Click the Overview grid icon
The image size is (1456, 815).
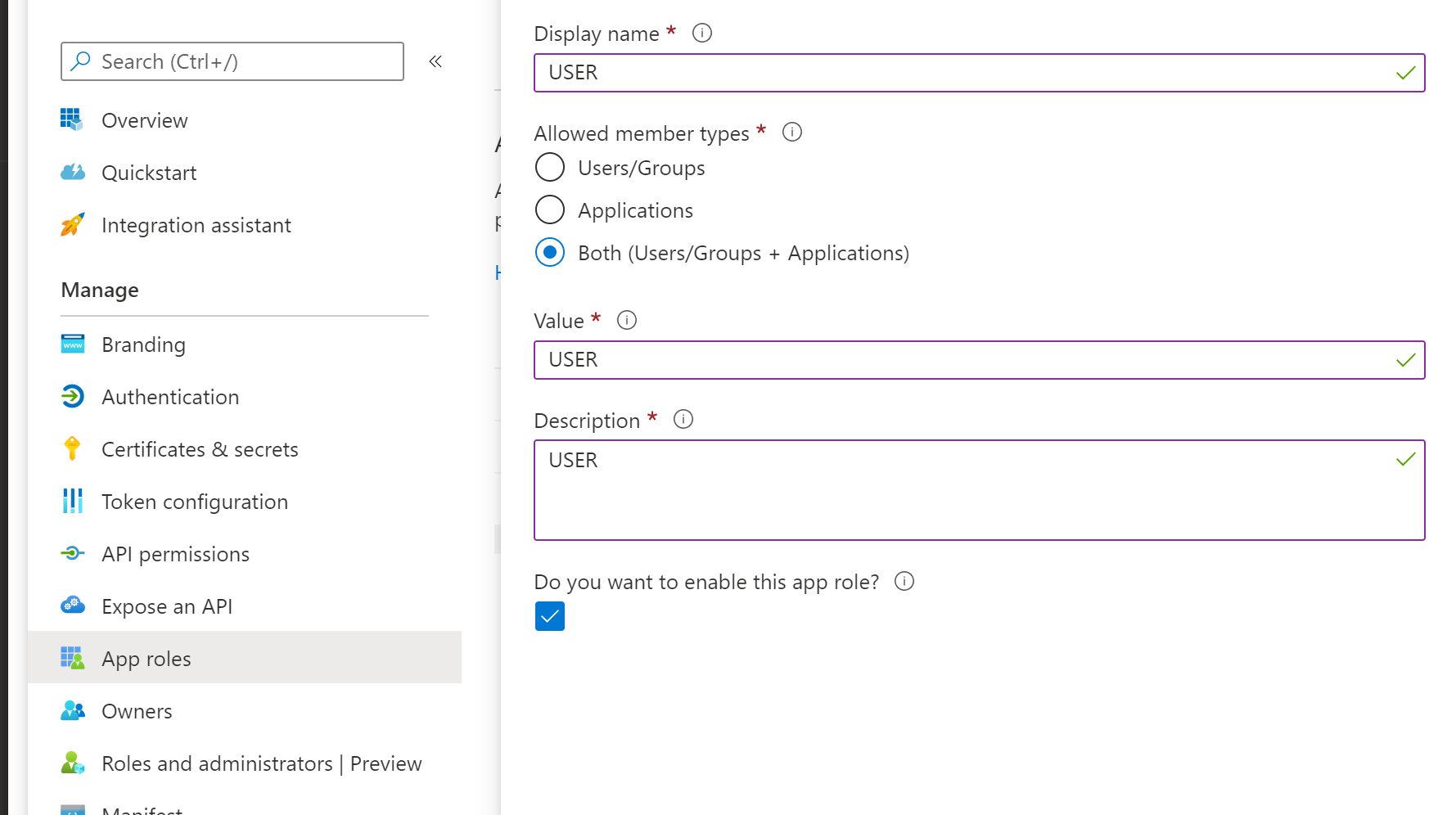tap(72, 119)
